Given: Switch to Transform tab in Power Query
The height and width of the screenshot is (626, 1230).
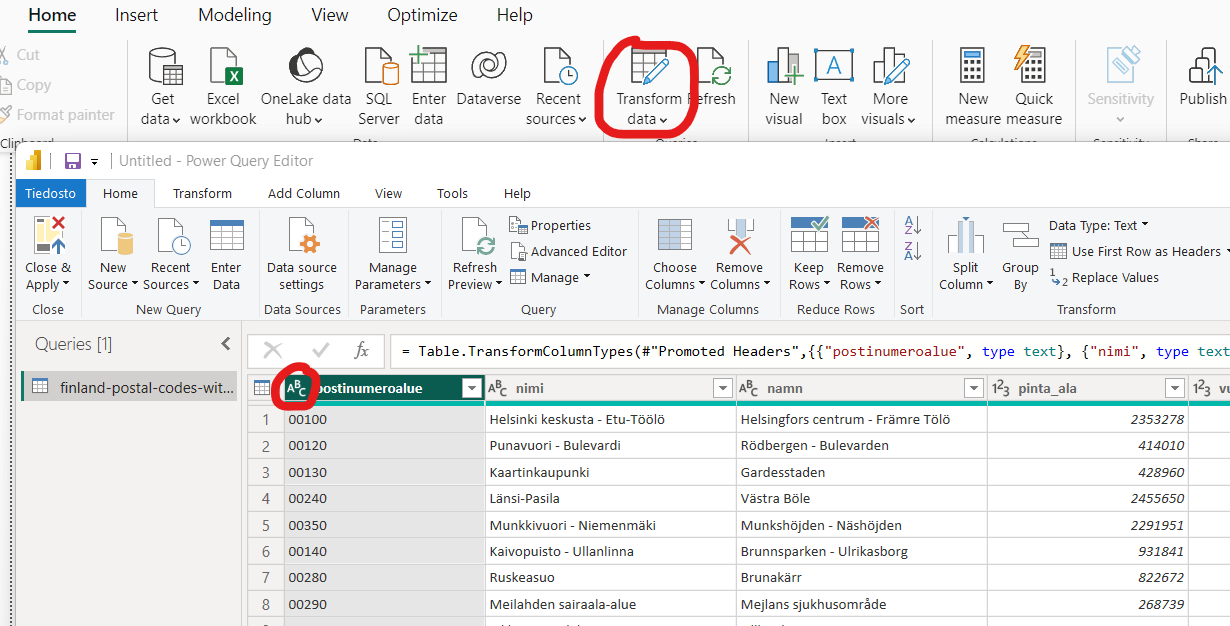Looking at the screenshot, I should (x=202, y=193).
